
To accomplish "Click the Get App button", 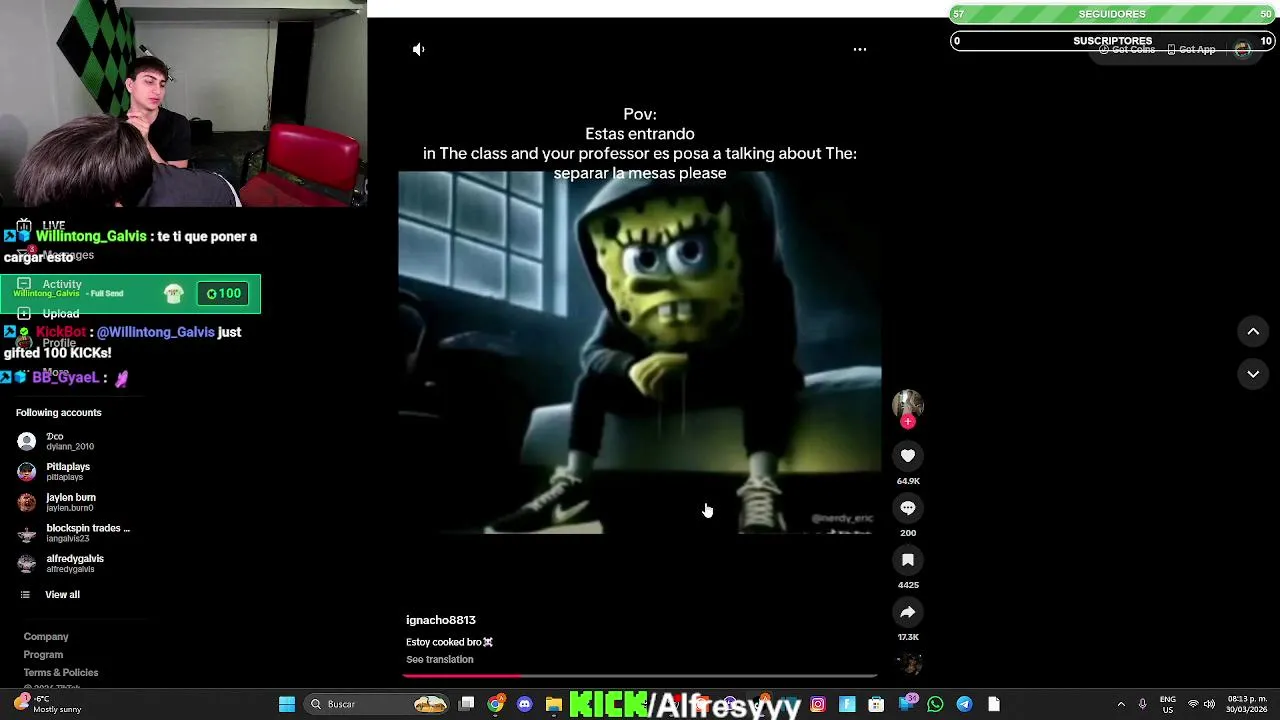I will [1191, 50].
